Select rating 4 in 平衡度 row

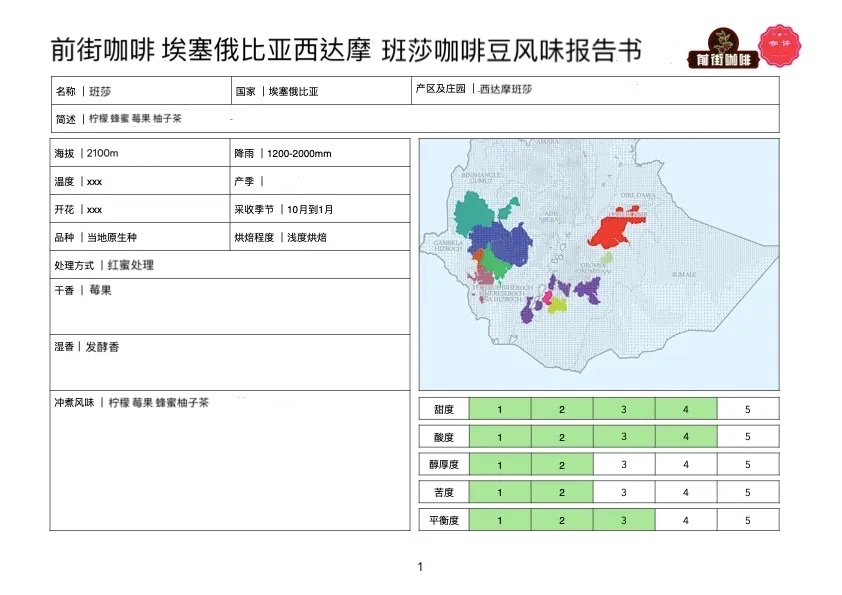(x=686, y=520)
